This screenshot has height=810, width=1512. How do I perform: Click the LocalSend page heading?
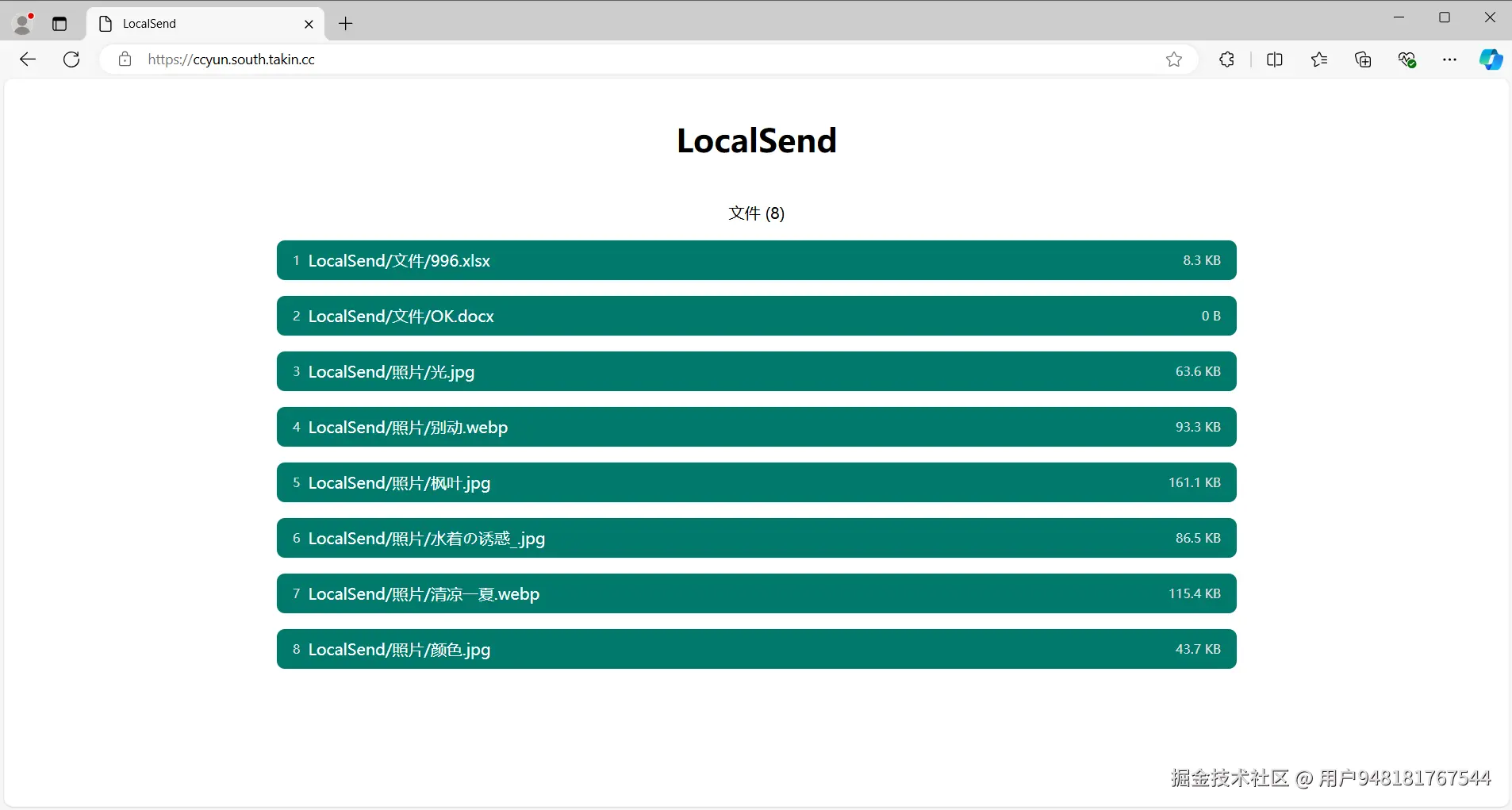click(x=757, y=140)
